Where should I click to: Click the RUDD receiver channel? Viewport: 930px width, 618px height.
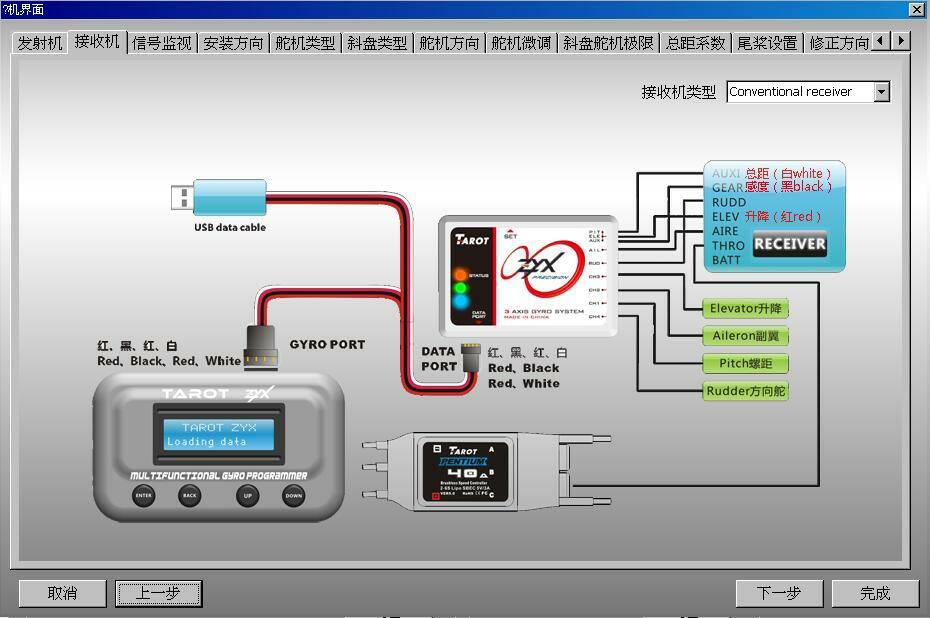click(729, 202)
